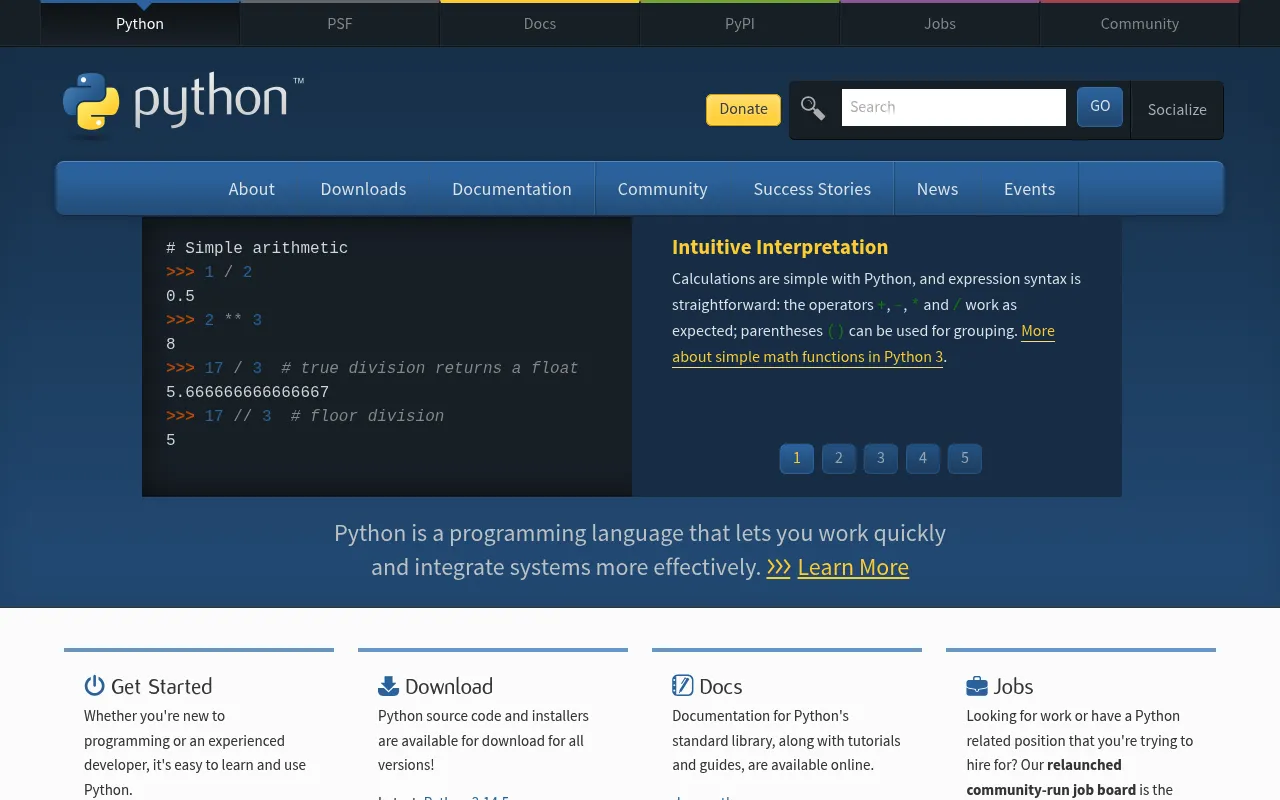Click the Python logo
The width and height of the screenshot is (1280, 800).
coord(182,101)
